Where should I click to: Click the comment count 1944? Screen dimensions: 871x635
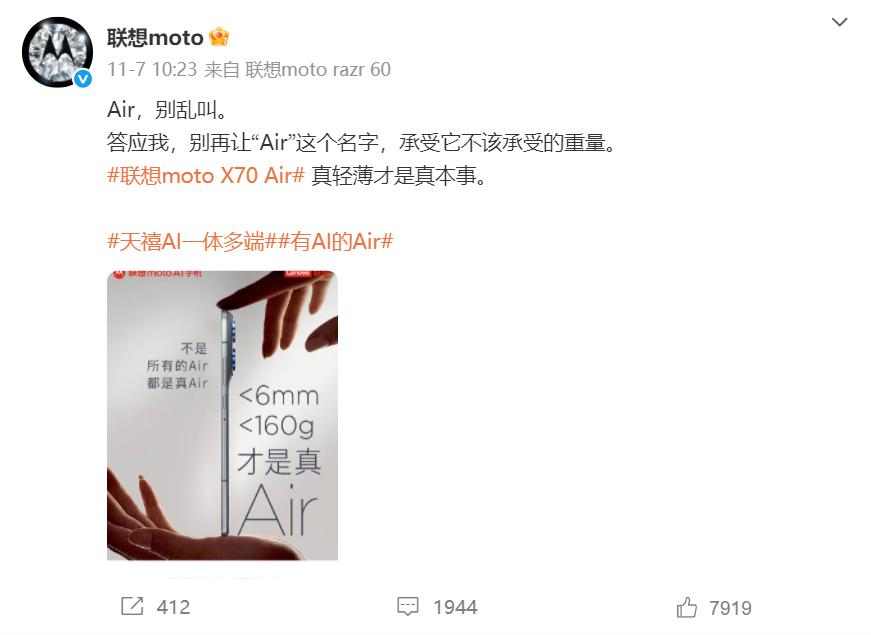[x=455, y=607]
